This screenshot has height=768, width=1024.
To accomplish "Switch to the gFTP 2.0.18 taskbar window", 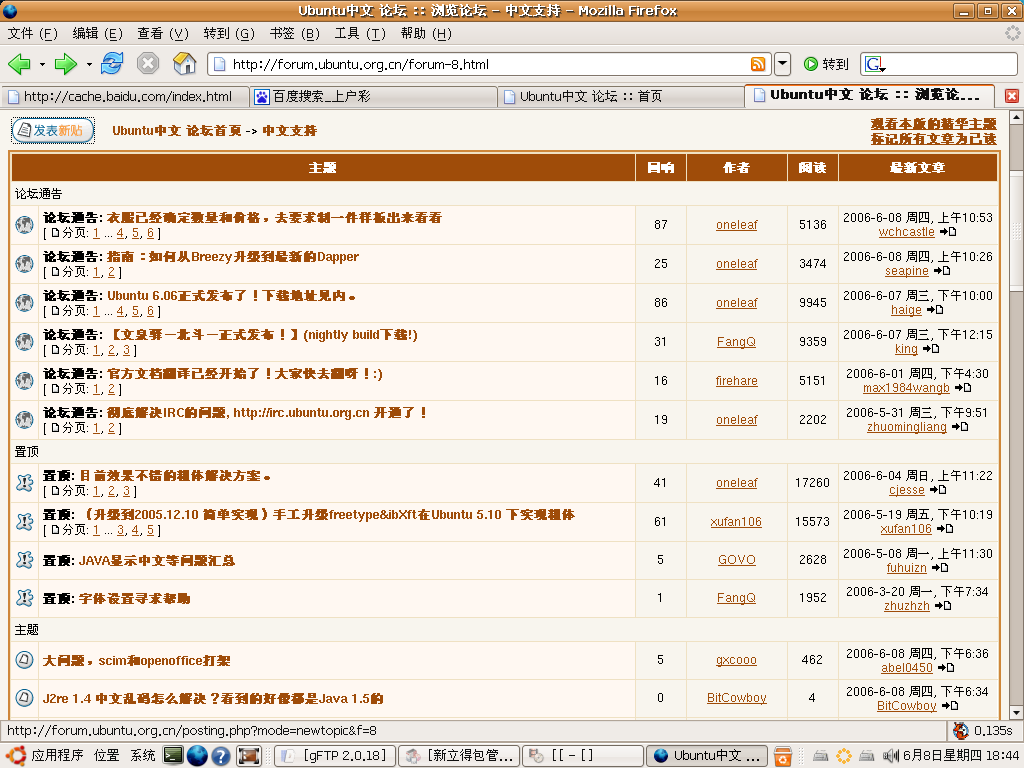I will (334, 756).
